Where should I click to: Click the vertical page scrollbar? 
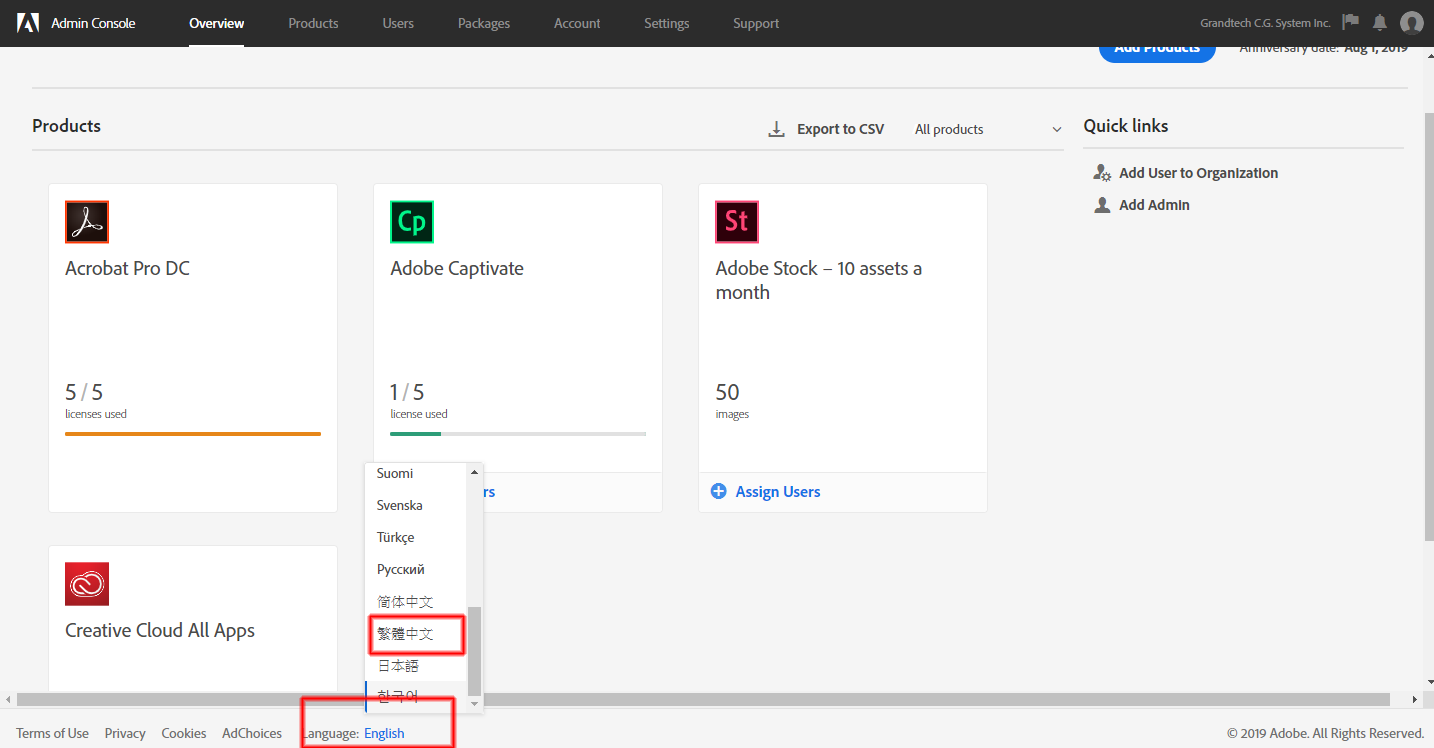pos(1428,325)
